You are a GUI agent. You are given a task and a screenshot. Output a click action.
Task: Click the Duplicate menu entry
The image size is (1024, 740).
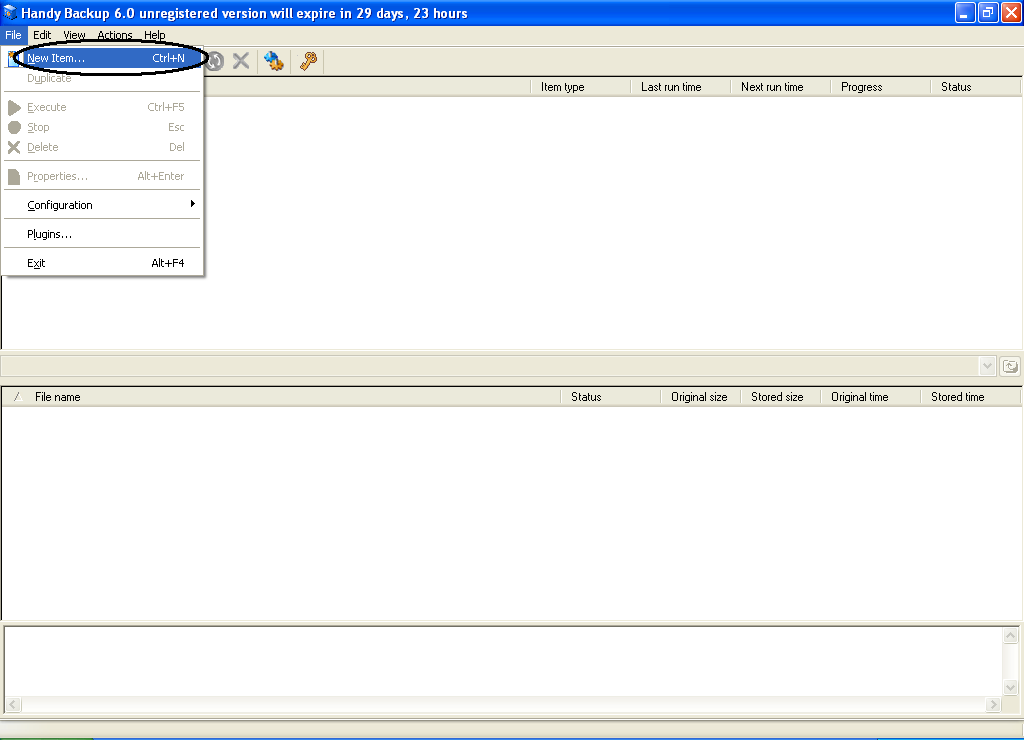pos(103,78)
